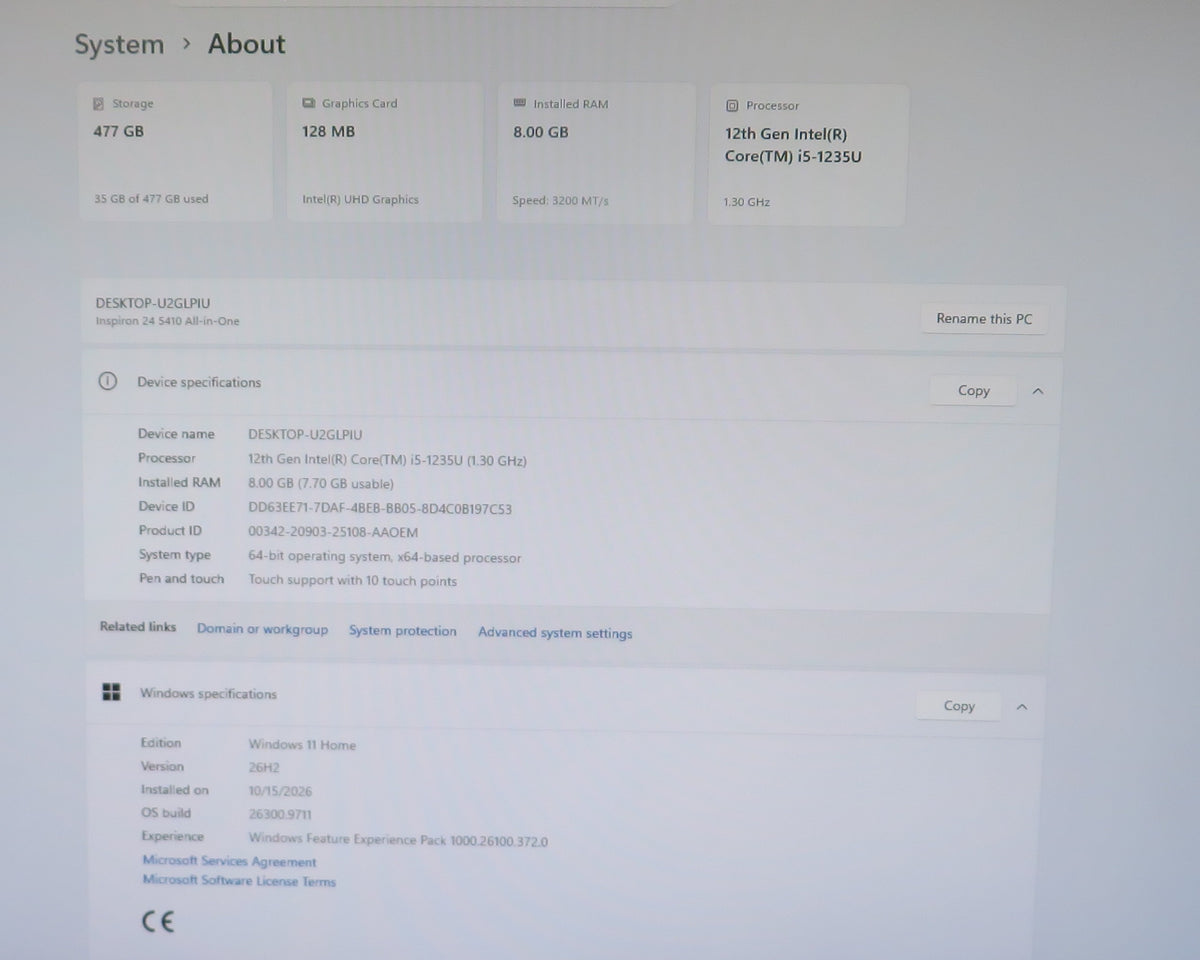This screenshot has height=960, width=1200.
Task: Go back to System in breadcrumb
Action: 119,45
